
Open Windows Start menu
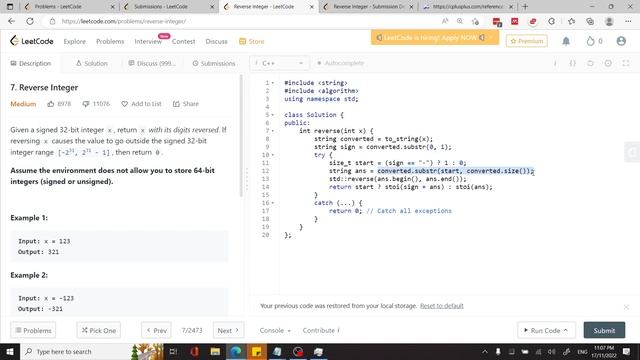[10, 351]
